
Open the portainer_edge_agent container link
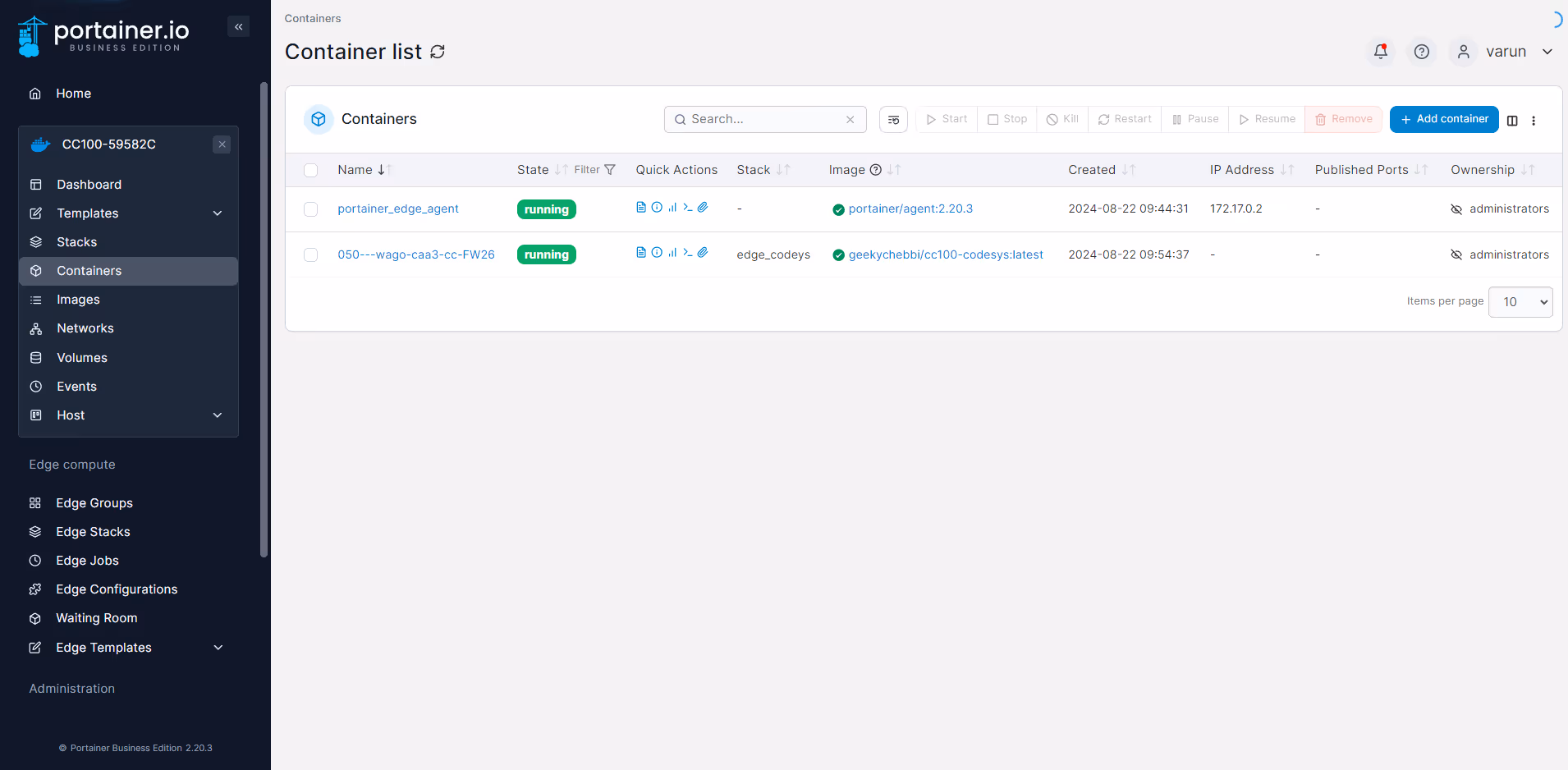click(x=398, y=209)
